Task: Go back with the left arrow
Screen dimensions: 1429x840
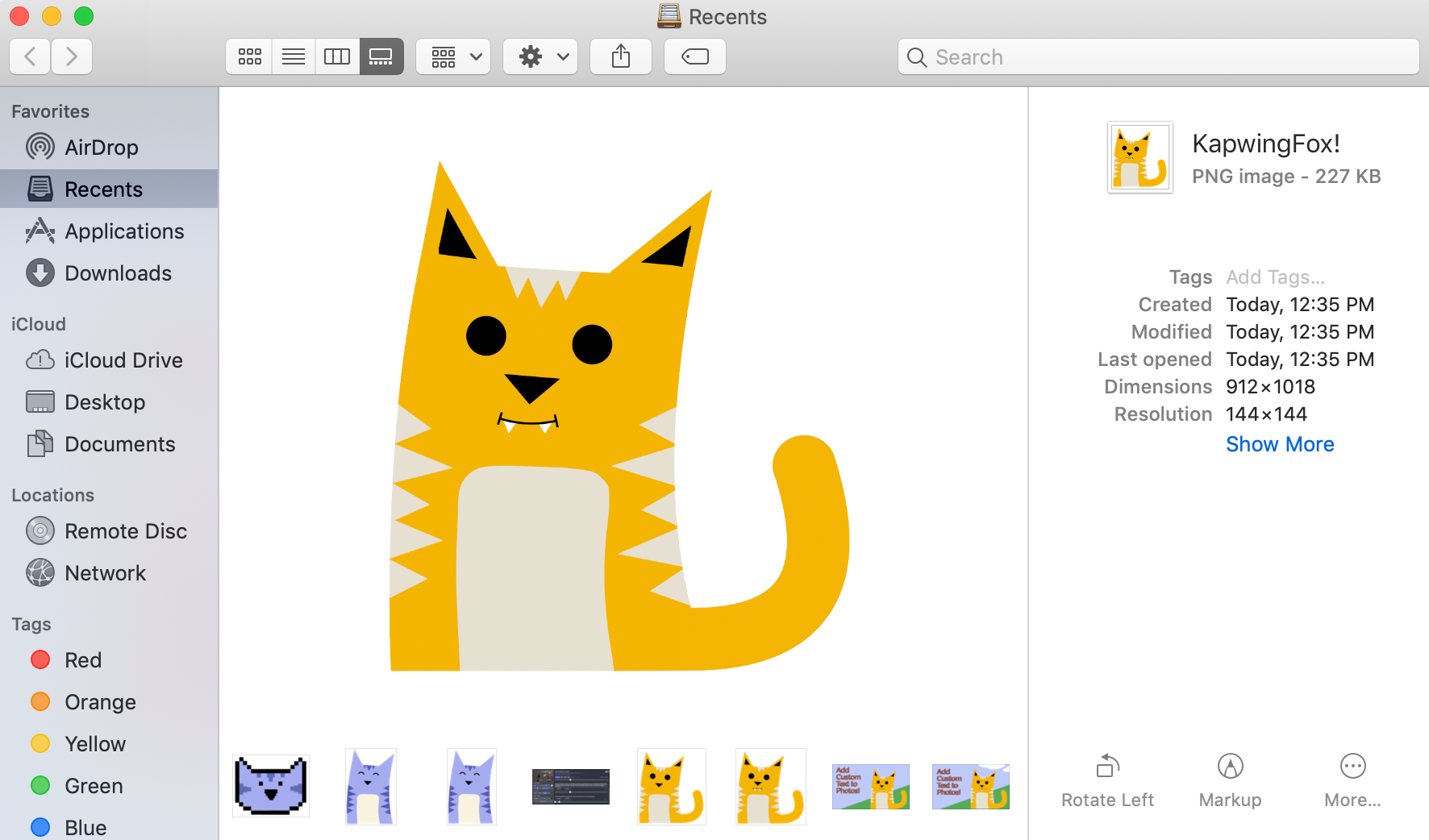Action: click(31, 56)
